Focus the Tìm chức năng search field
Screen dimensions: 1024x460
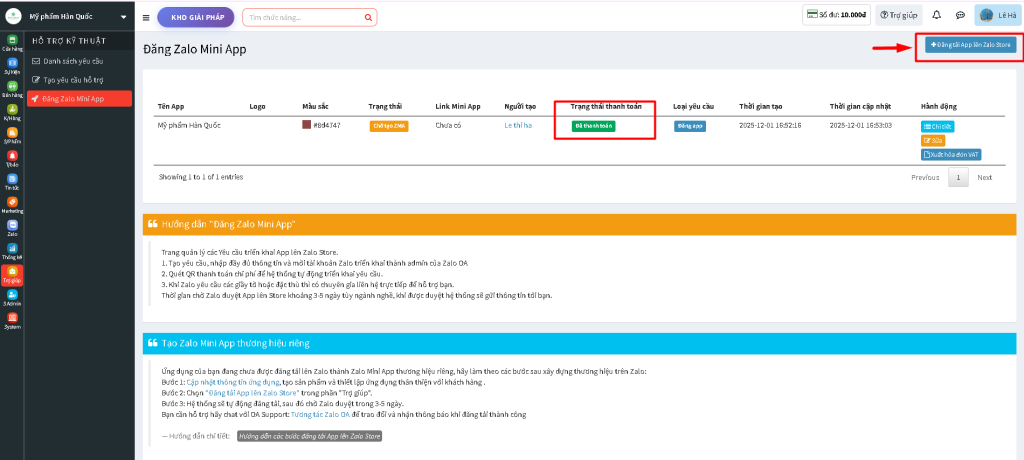point(304,18)
